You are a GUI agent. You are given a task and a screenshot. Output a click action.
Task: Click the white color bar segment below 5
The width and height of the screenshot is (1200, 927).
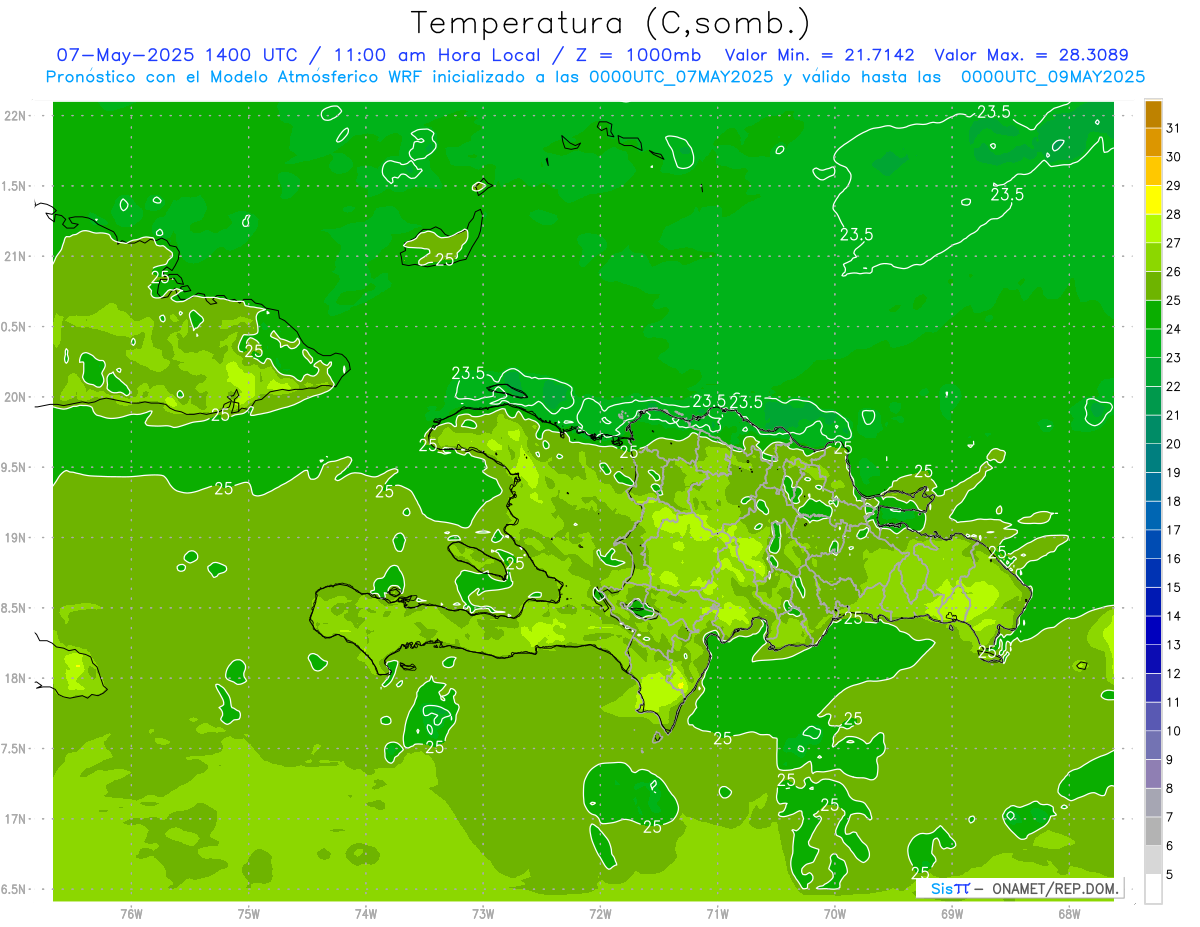[x=1153, y=888]
